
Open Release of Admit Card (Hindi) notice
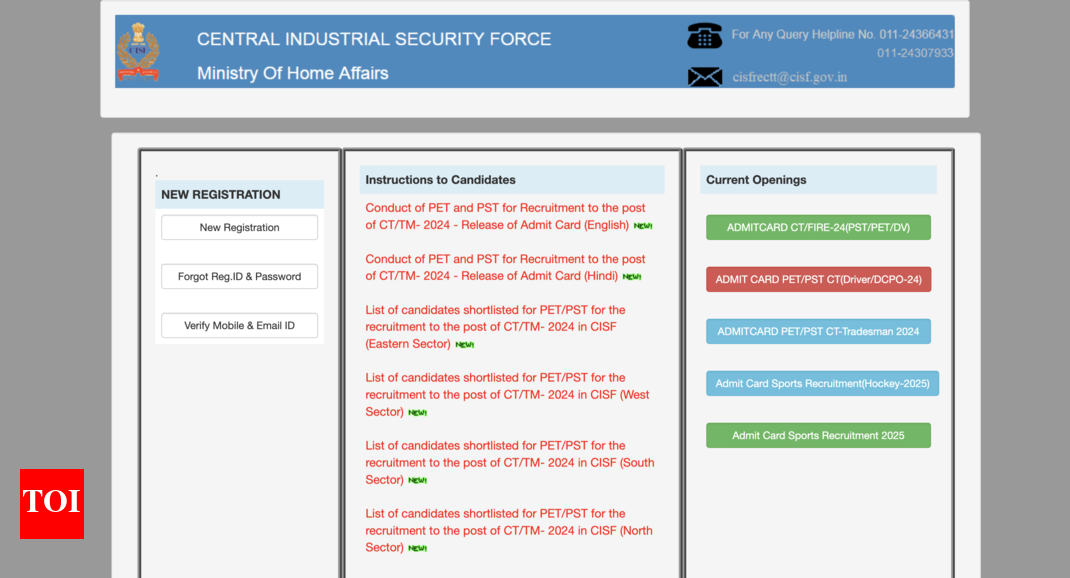pyautogui.click(x=505, y=268)
